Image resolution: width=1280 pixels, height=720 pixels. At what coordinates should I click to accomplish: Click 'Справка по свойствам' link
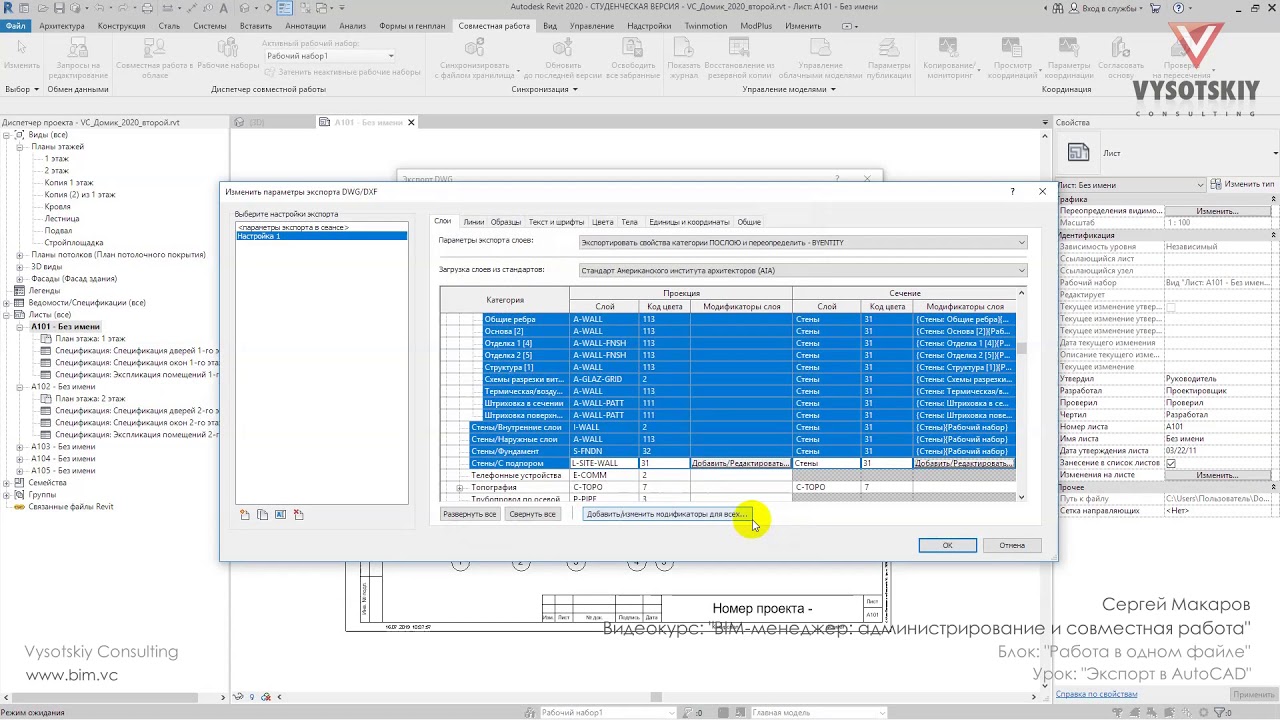[1097, 694]
